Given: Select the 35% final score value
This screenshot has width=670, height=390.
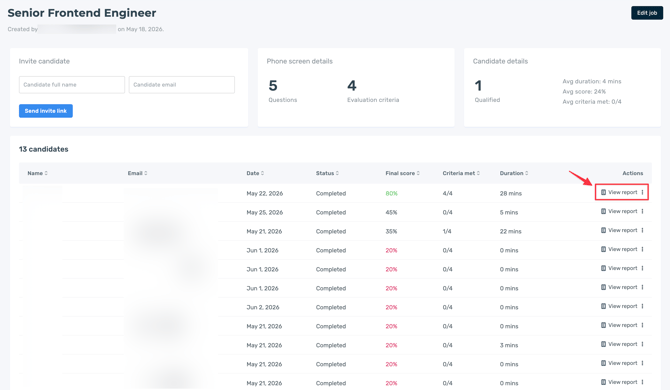Looking at the screenshot, I should (391, 232).
